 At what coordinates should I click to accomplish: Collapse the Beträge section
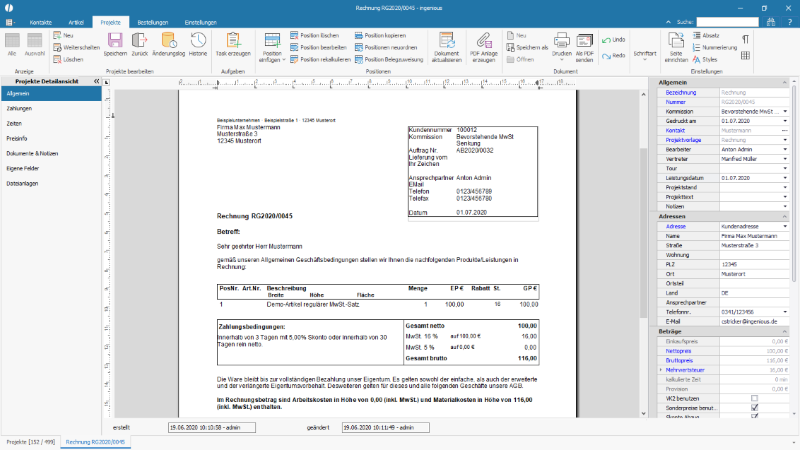785,332
